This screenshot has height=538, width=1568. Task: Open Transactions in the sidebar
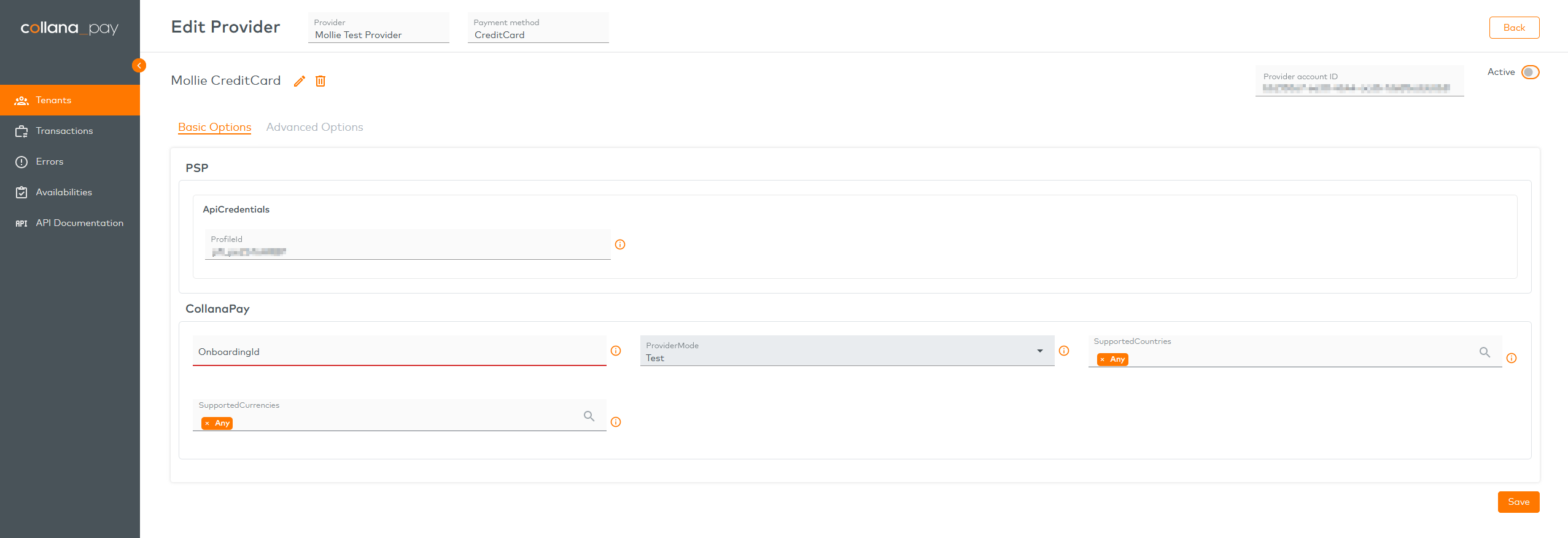[x=70, y=131]
